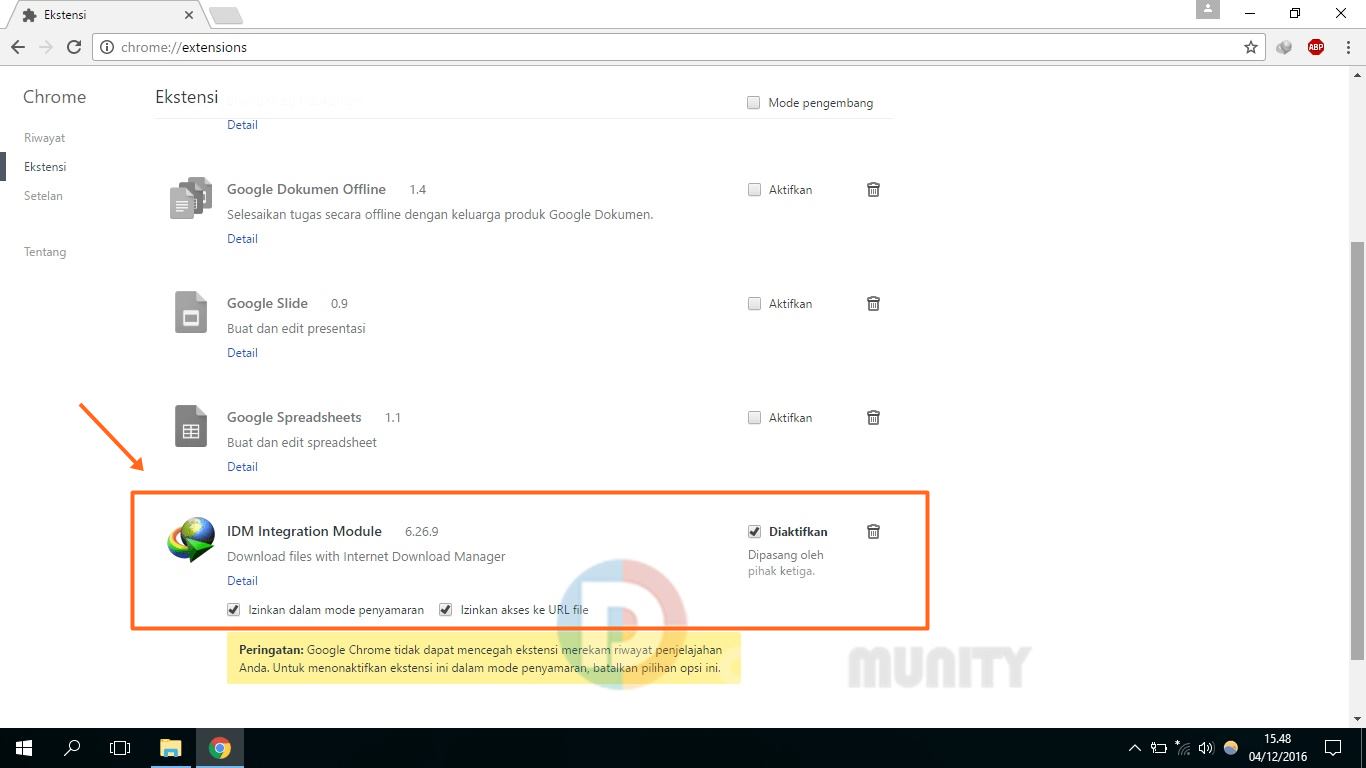Delete Google Spreadsheets extension via trash icon
Screen dimensions: 1366x768
click(x=873, y=418)
